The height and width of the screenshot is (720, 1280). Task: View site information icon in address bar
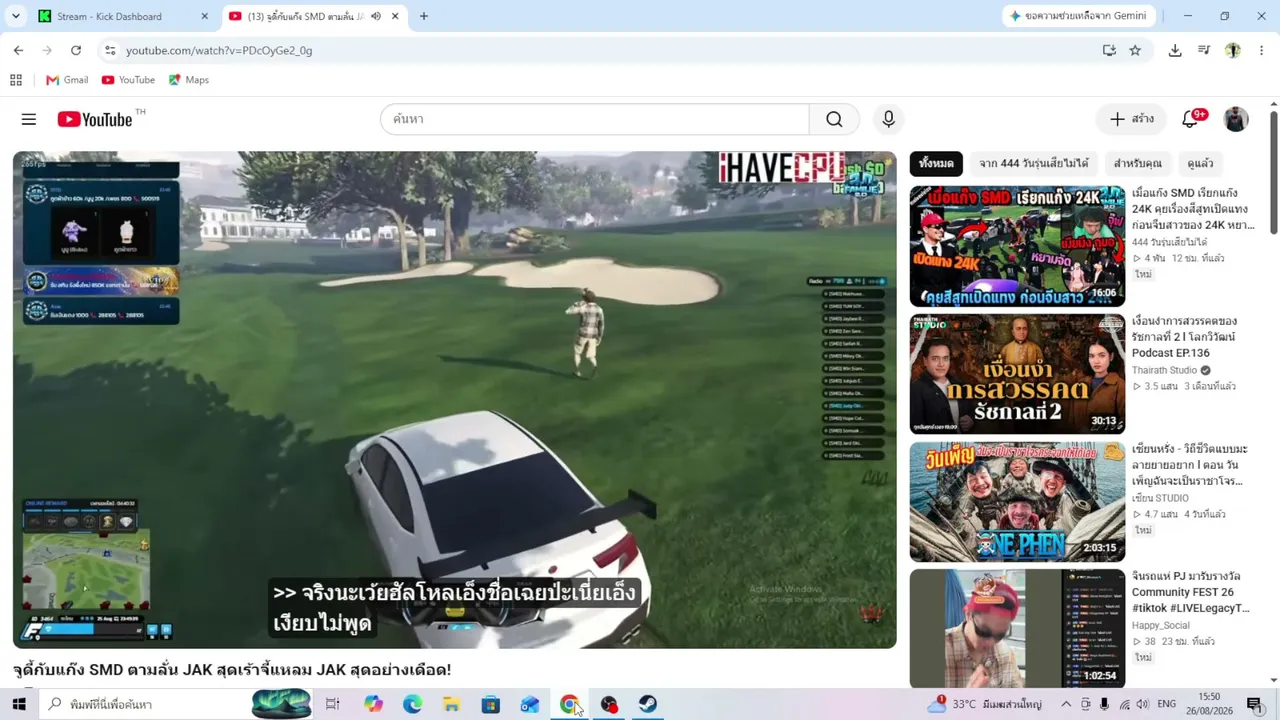(110, 50)
